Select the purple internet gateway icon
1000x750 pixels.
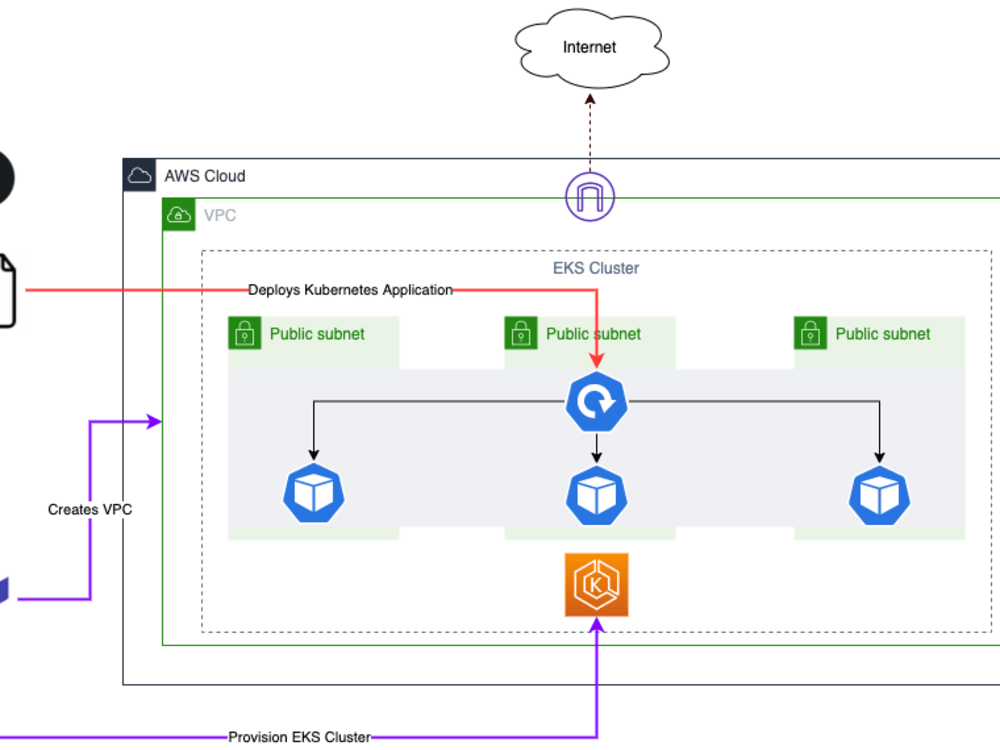(590, 197)
